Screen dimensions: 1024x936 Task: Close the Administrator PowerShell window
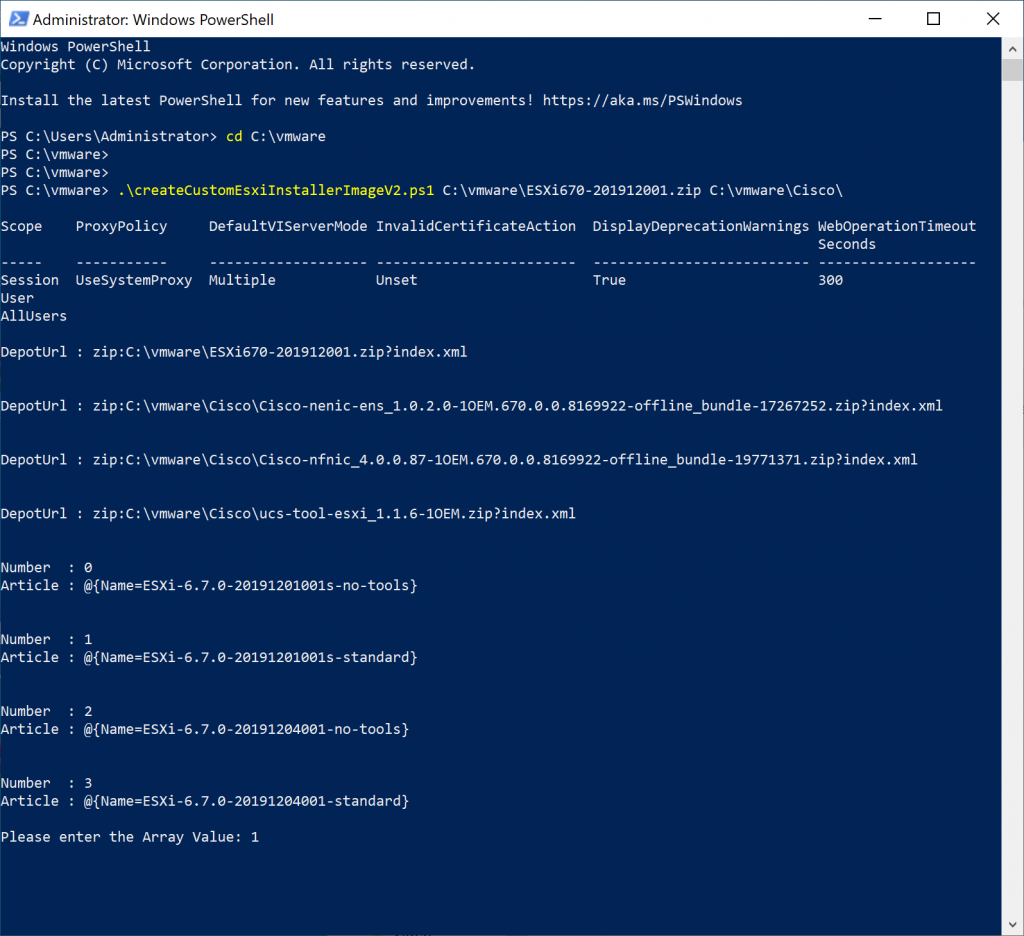click(993, 19)
